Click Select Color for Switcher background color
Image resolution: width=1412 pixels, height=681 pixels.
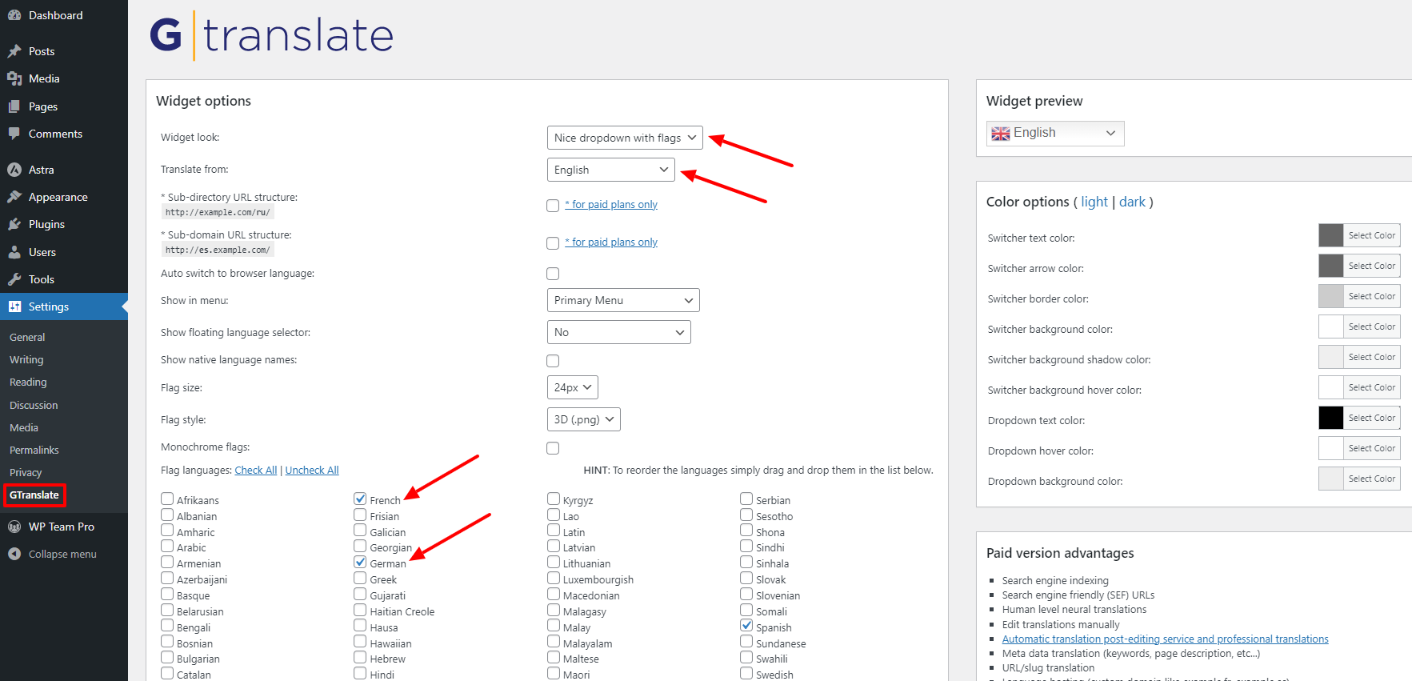coord(1372,327)
